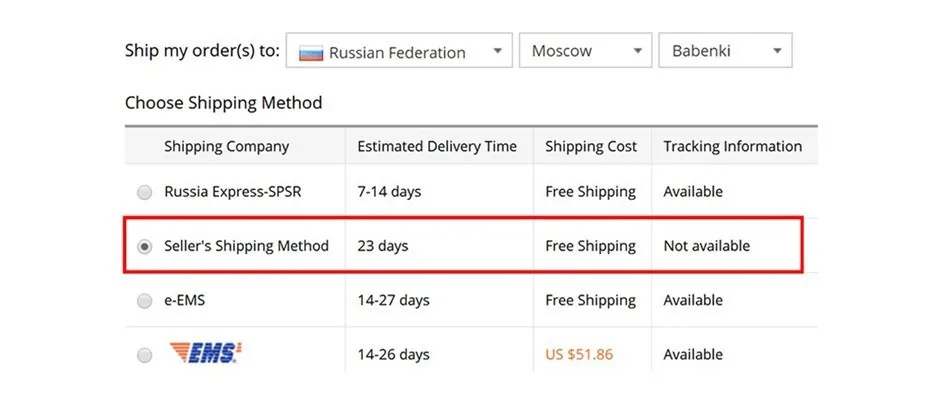Choose the e-EMS radio option

click(145, 300)
